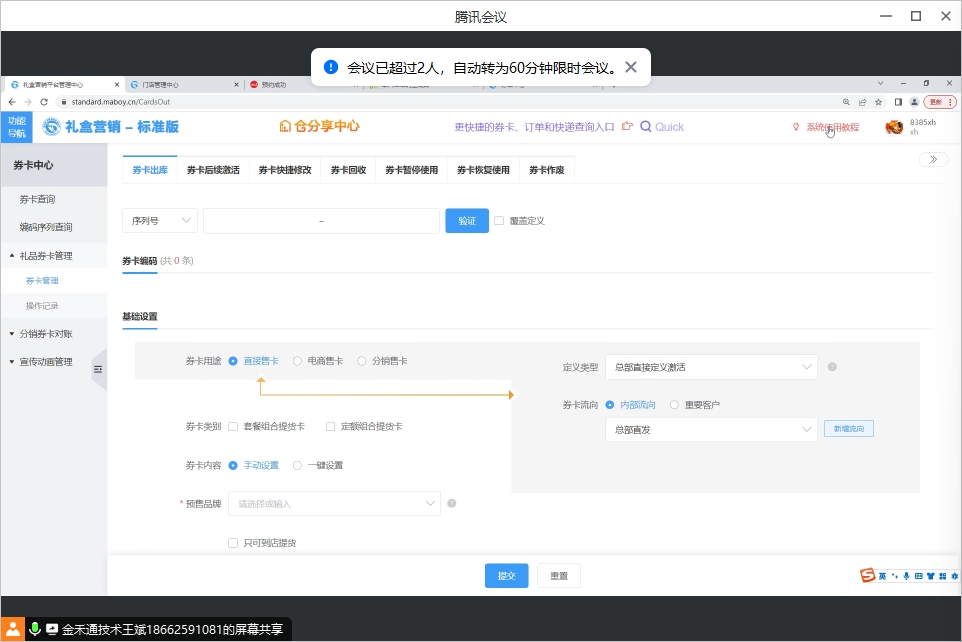
Task: Click the double-arrow expand button beside the tabs
Action: pos(933,159)
